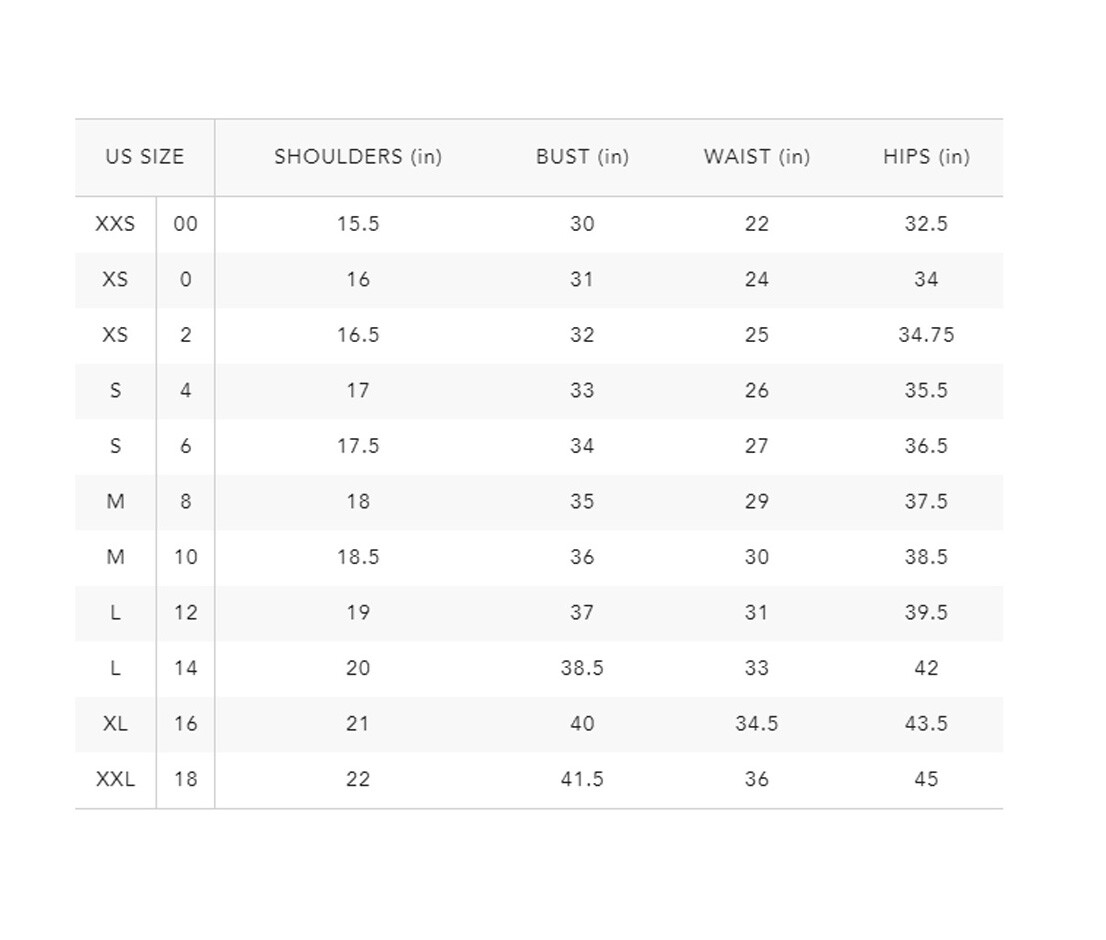Click the SHOULDERS (in) column header
1106x940 pixels.
click(358, 157)
